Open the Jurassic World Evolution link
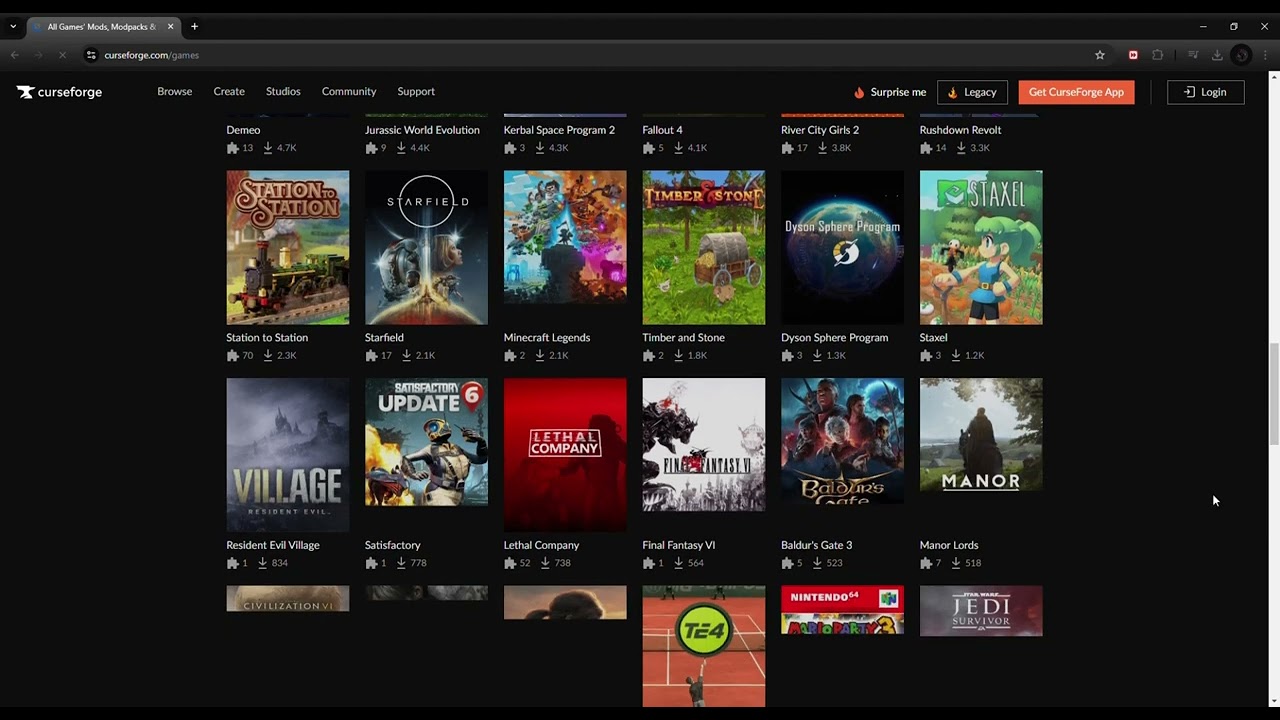The height and width of the screenshot is (720, 1280). coord(422,130)
